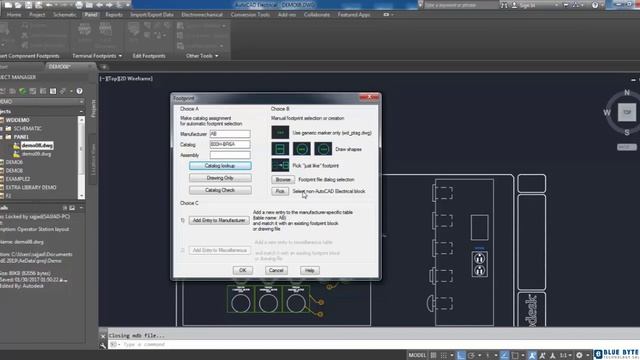Image resolution: width=640 pixels, height=360 pixels.
Task: Click the Save icon in quick access toolbar
Action: point(29,5)
